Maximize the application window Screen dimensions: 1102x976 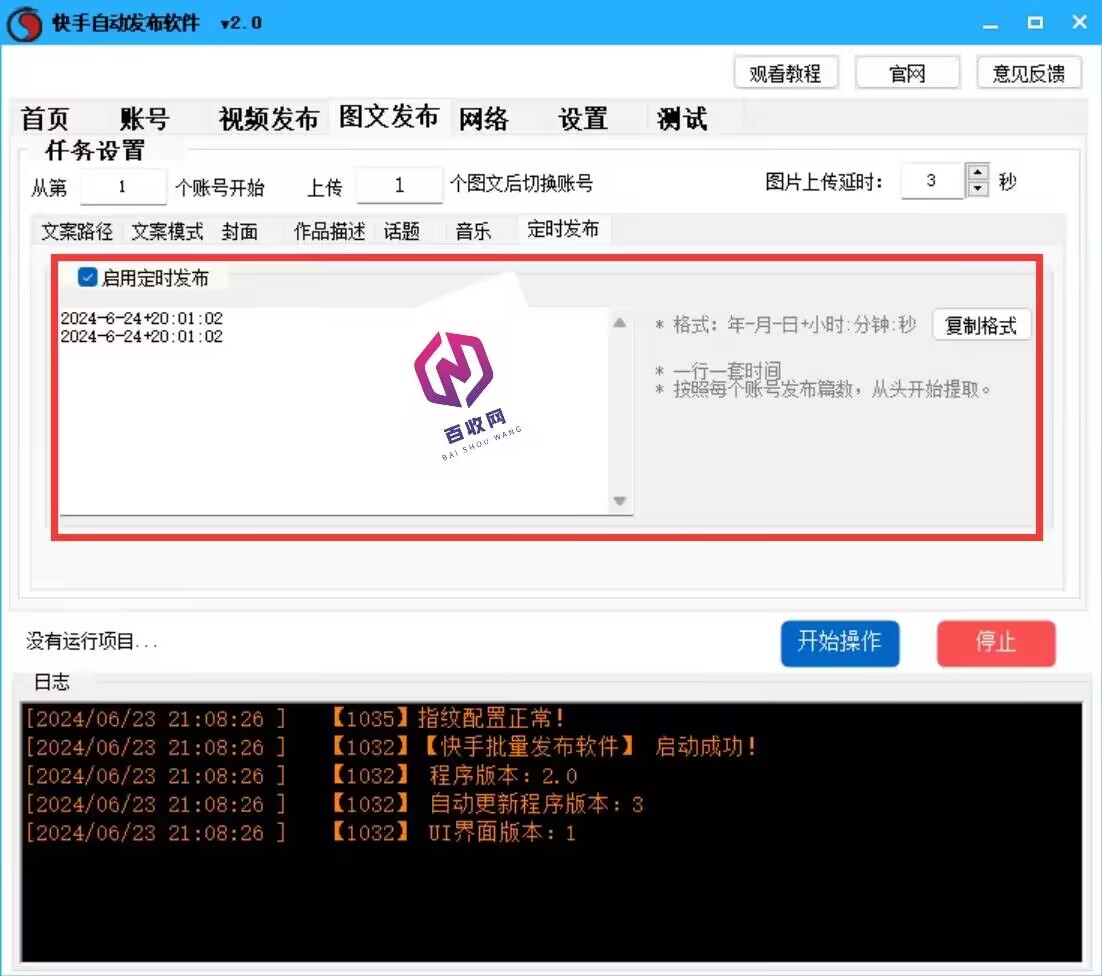point(1035,23)
